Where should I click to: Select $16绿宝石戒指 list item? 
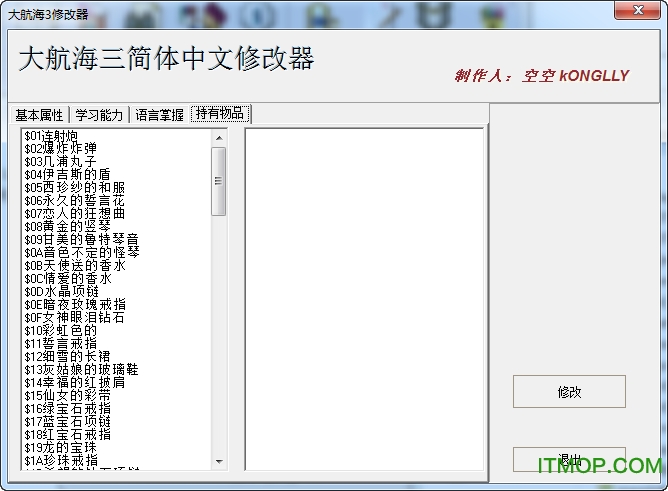(69, 408)
